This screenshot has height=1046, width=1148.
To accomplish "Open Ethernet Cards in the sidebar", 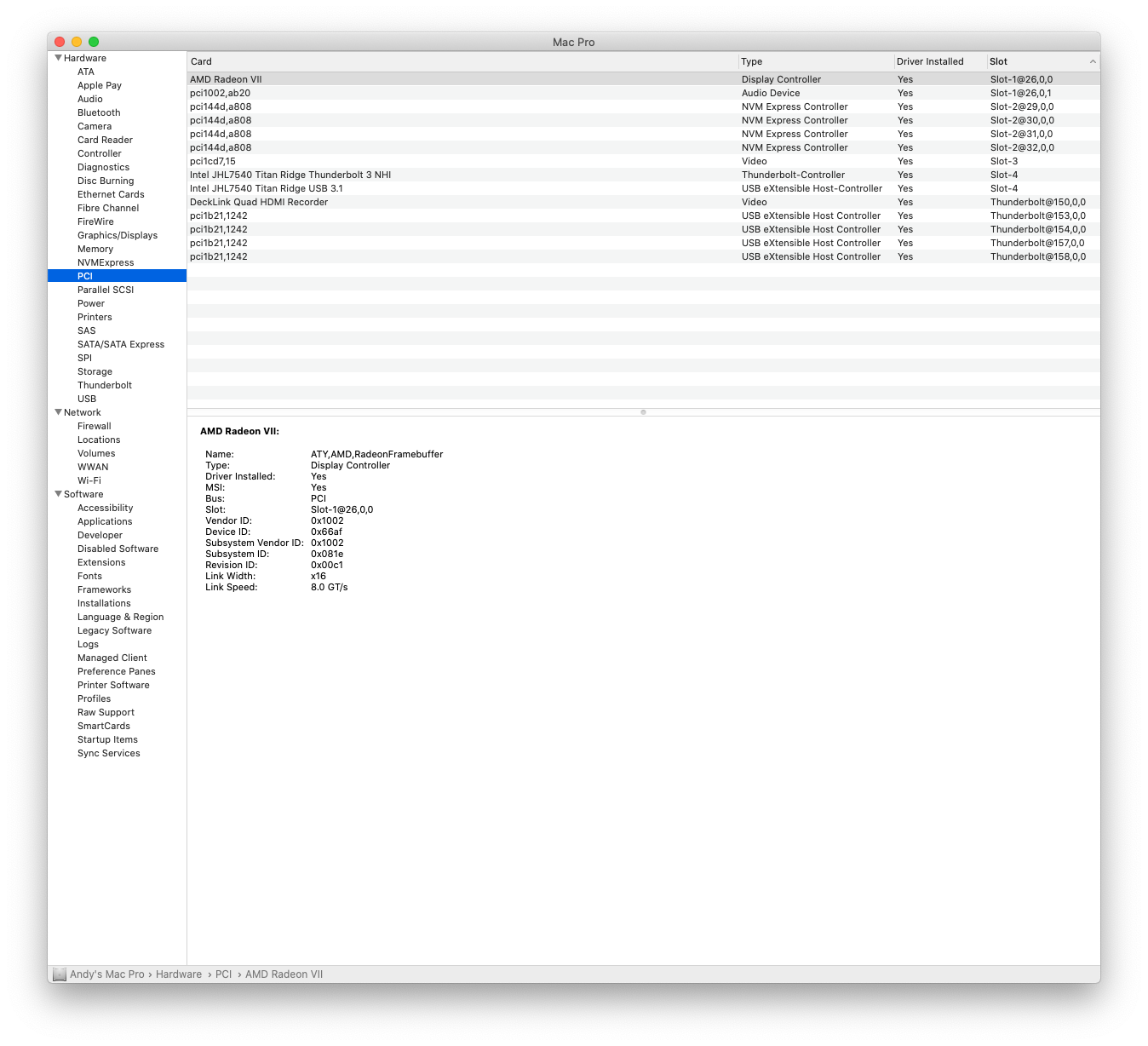I will point(111,194).
